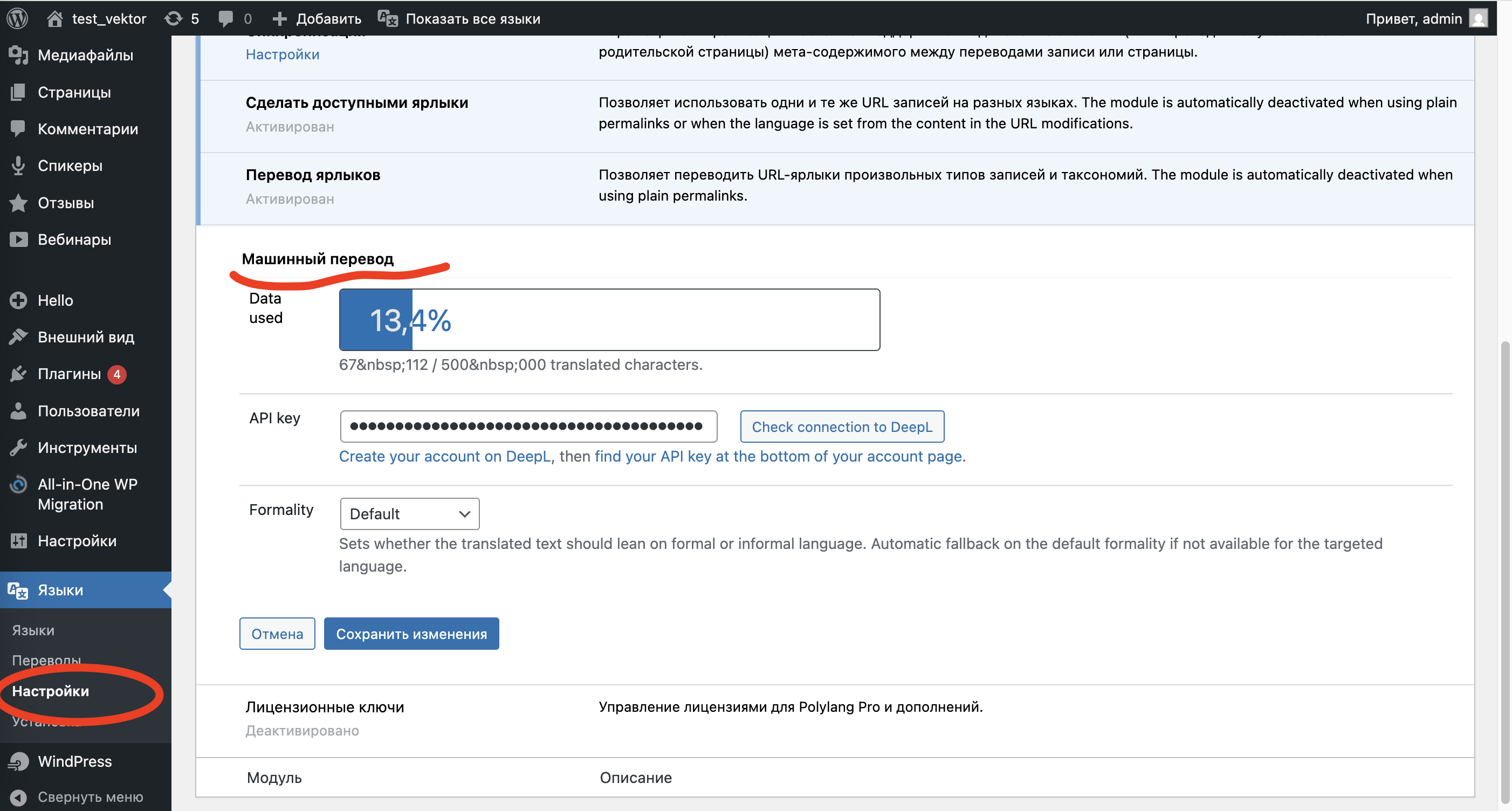Click the WordPress logo icon
This screenshot has height=811, width=1512.
pyautogui.click(x=18, y=18)
